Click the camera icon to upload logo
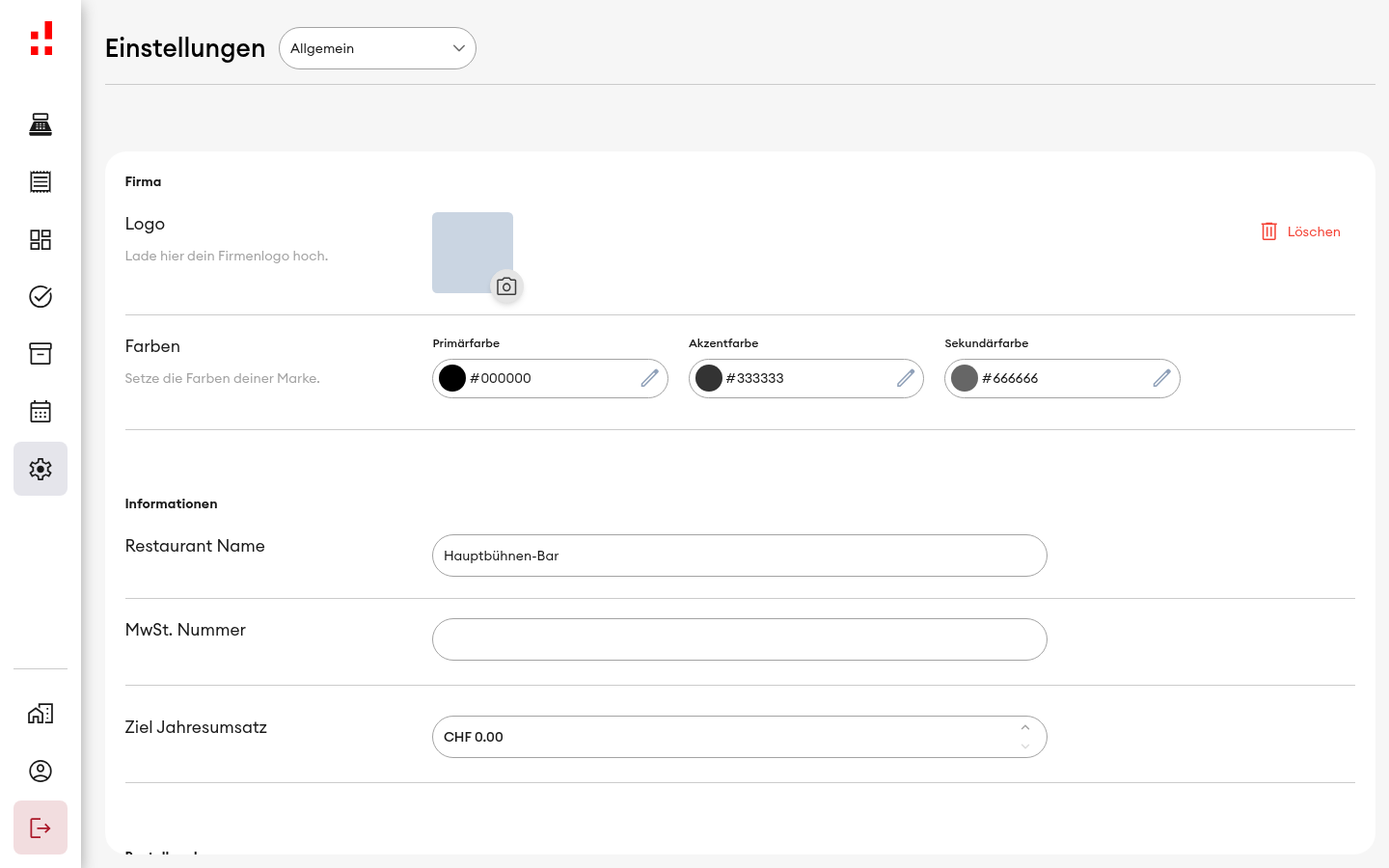Screen dimensions: 1389x868 coord(506,286)
